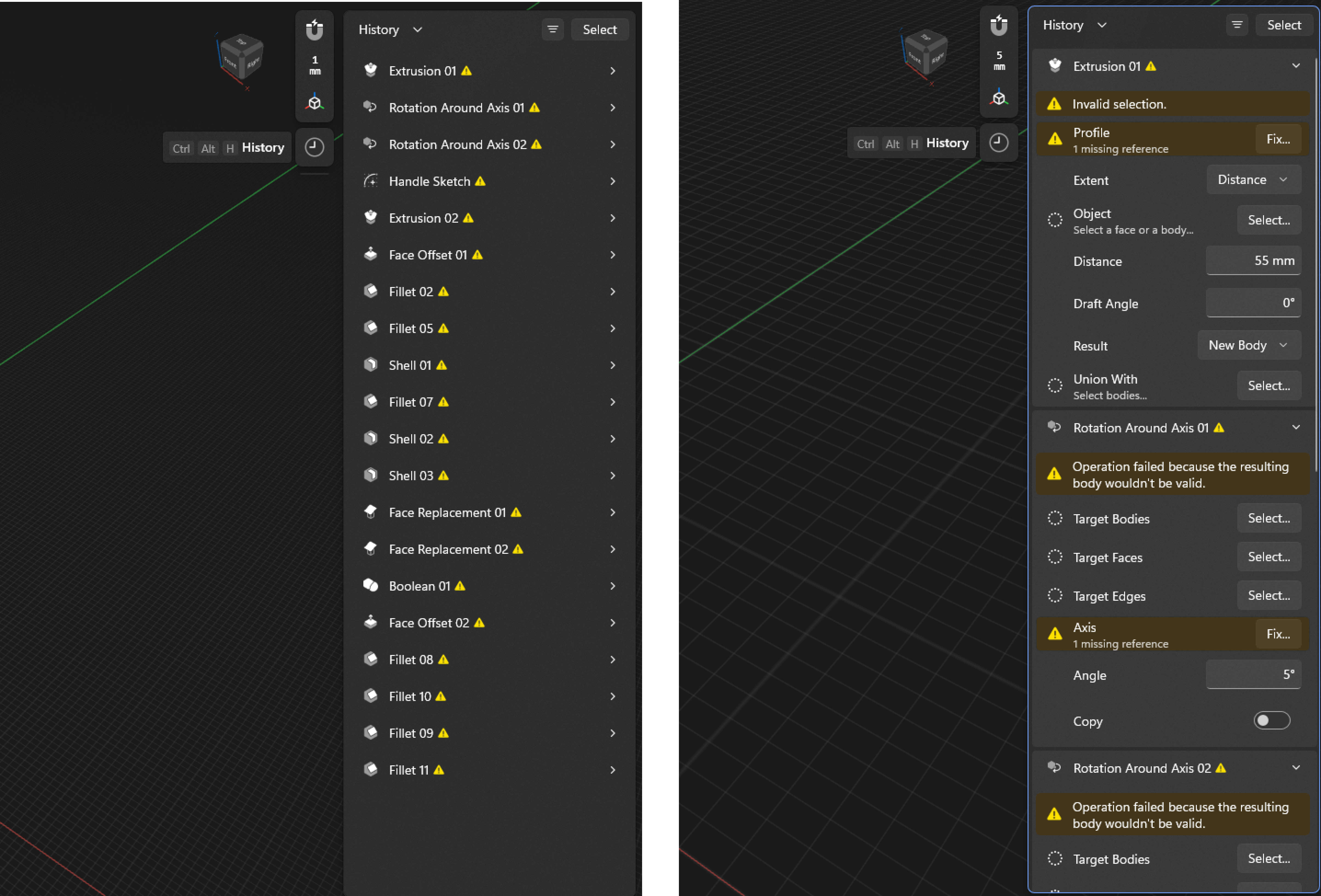1321x896 pixels.
Task: Collapse Rotation Around Axis 01 in right panel
Action: coord(1295,428)
